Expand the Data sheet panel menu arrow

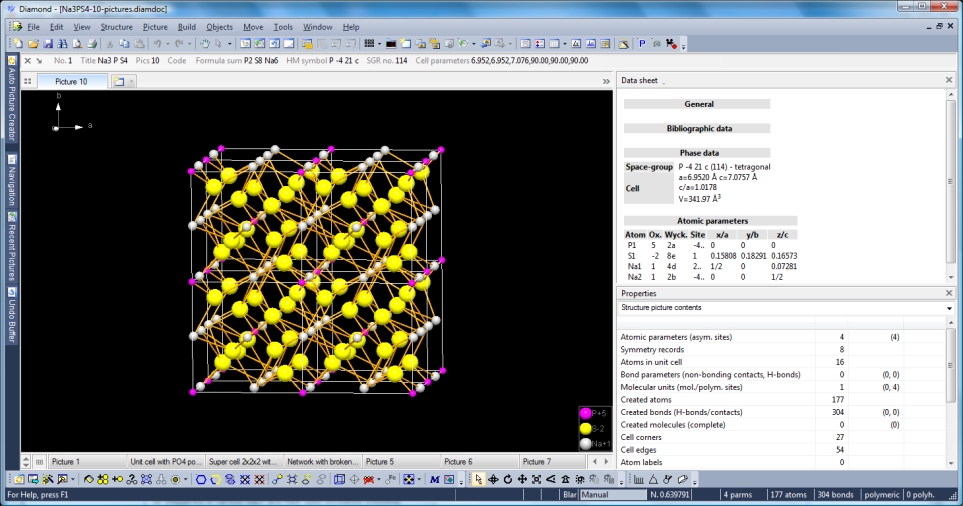pyautogui.click(x=664, y=81)
